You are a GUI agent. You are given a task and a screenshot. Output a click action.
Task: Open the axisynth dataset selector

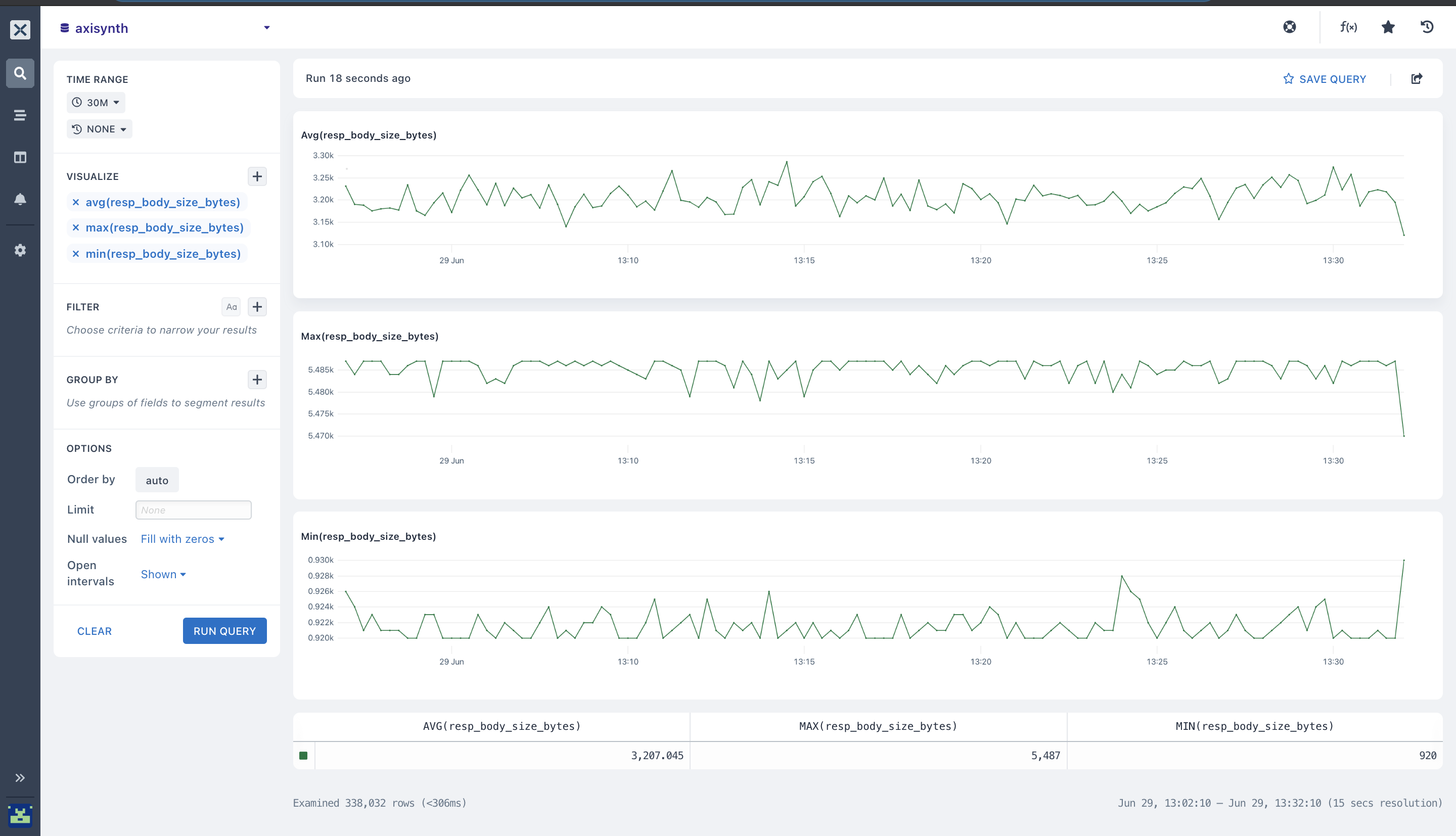coord(165,28)
